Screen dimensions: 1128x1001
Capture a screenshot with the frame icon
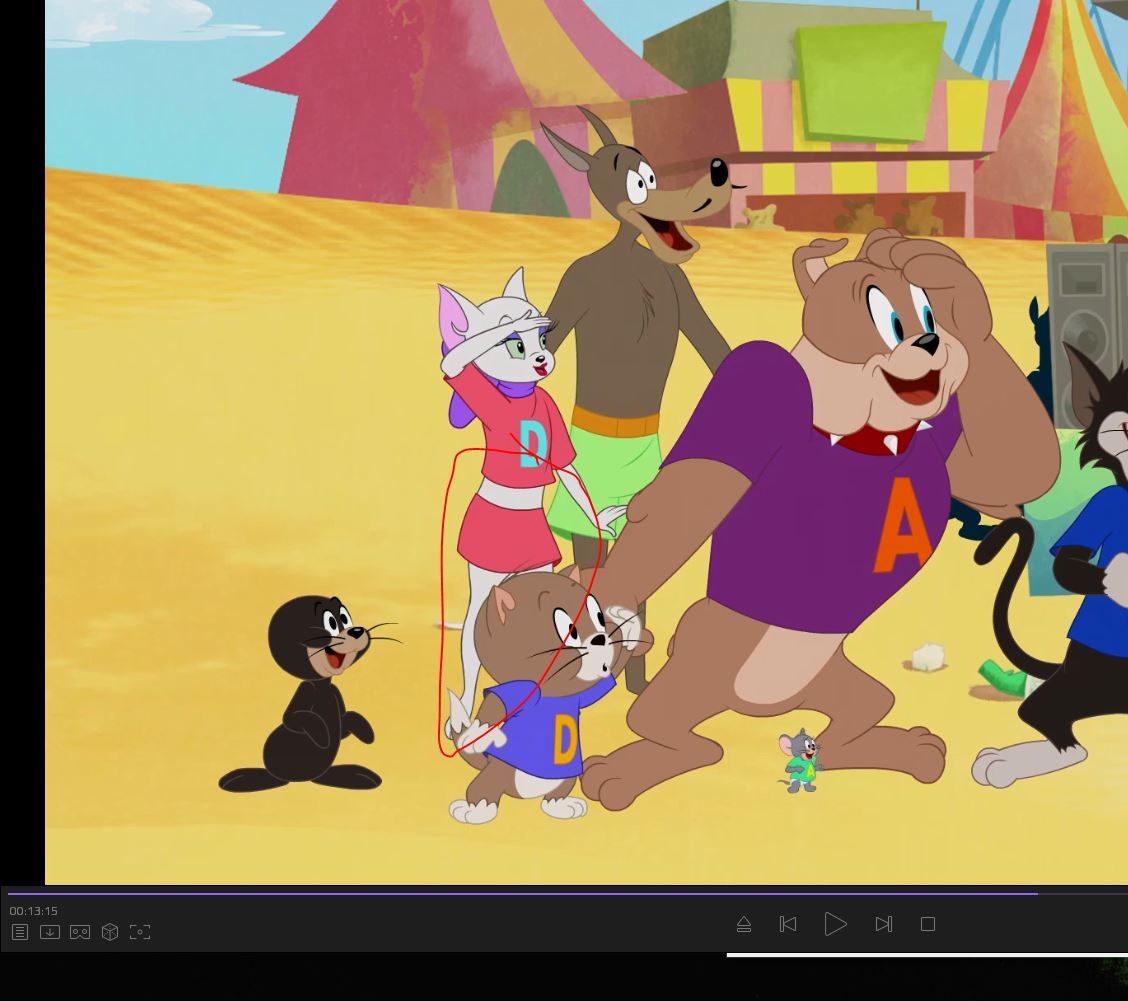[140, 932]
